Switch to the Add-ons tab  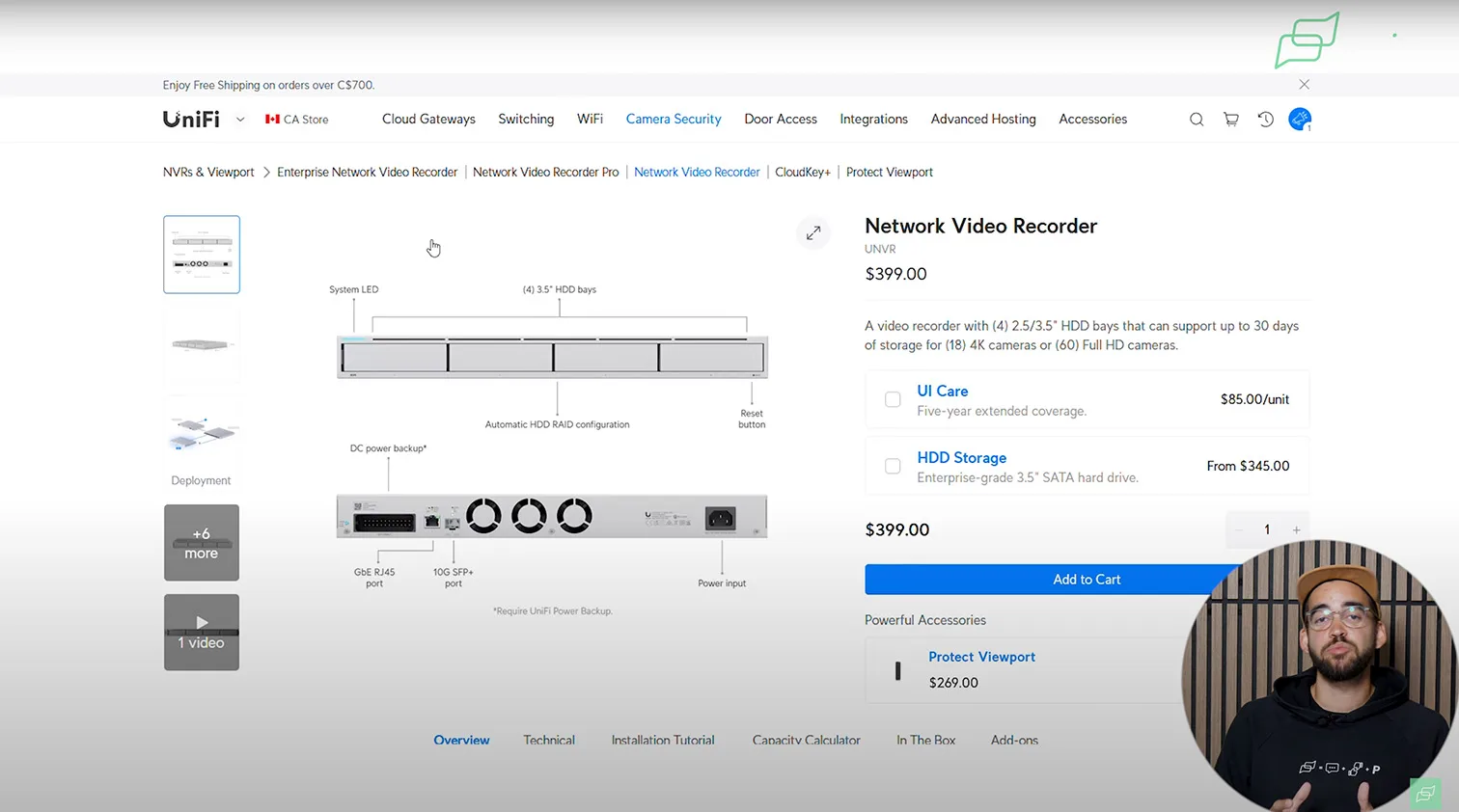pos(1014,741)
